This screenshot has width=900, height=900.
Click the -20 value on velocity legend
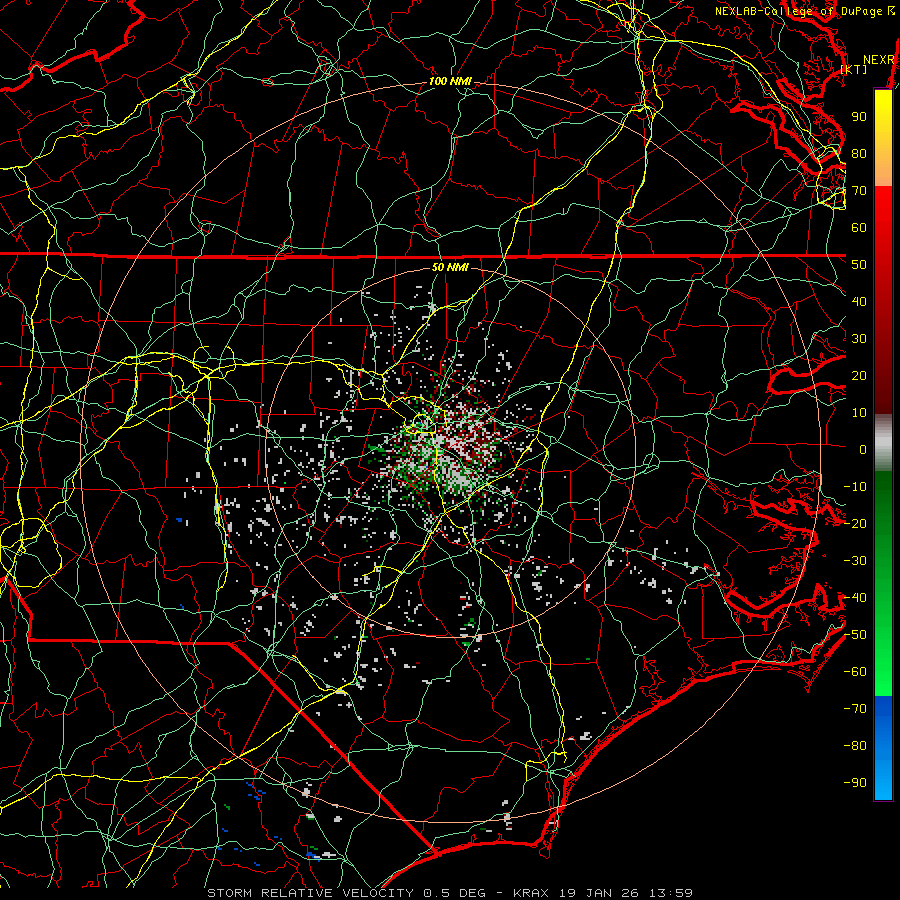(x=855, y=523)
